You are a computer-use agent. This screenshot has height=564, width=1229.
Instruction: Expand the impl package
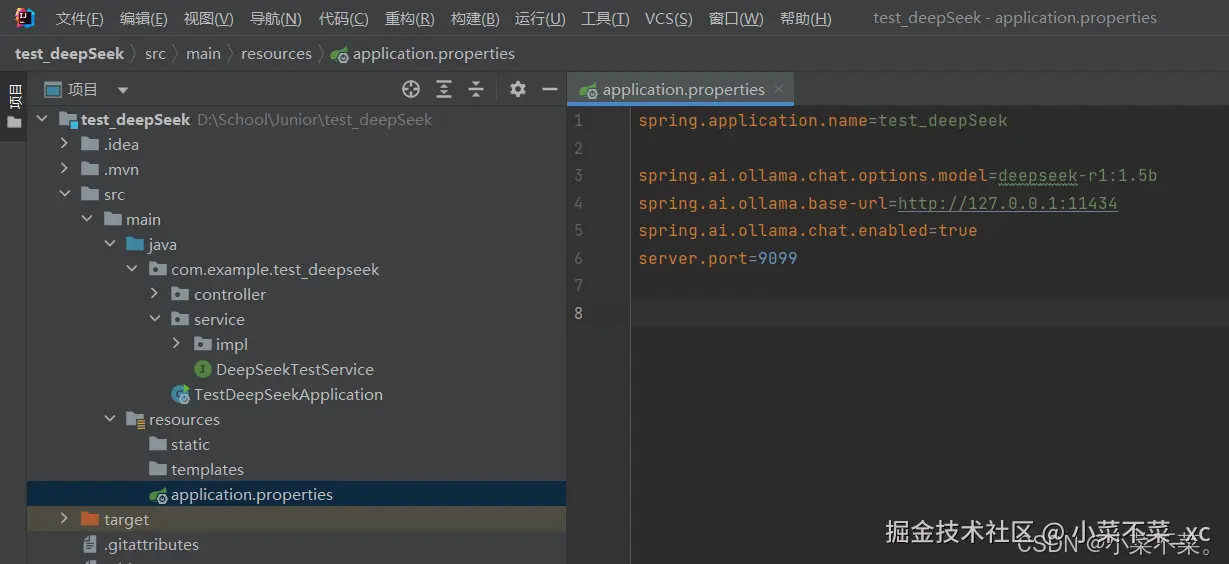pos(177,345)
